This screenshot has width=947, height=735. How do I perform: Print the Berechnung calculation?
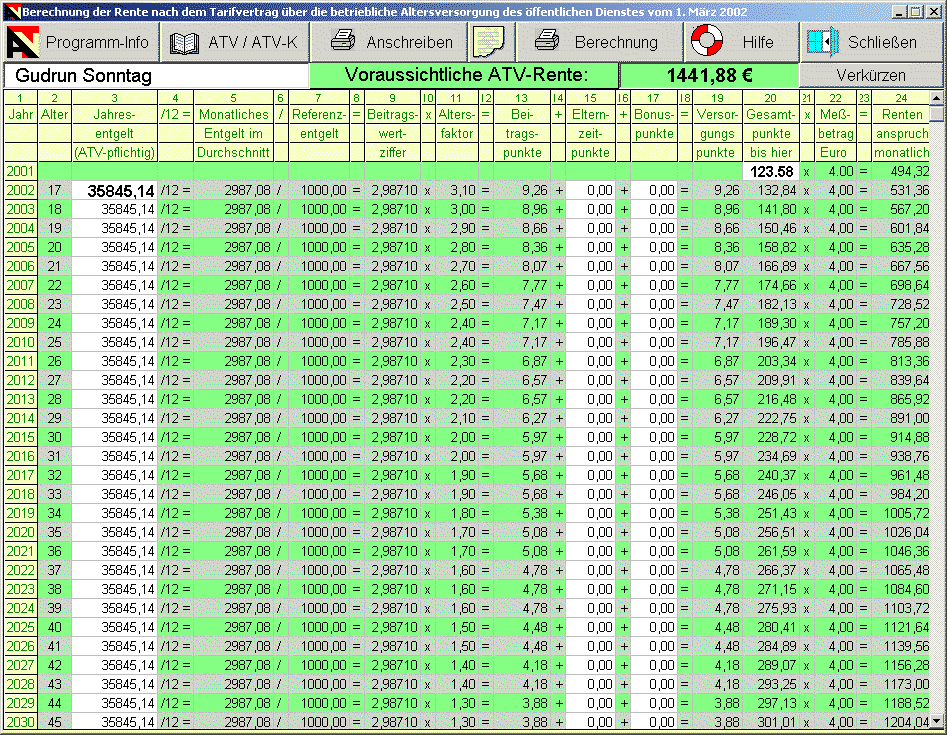600,42
